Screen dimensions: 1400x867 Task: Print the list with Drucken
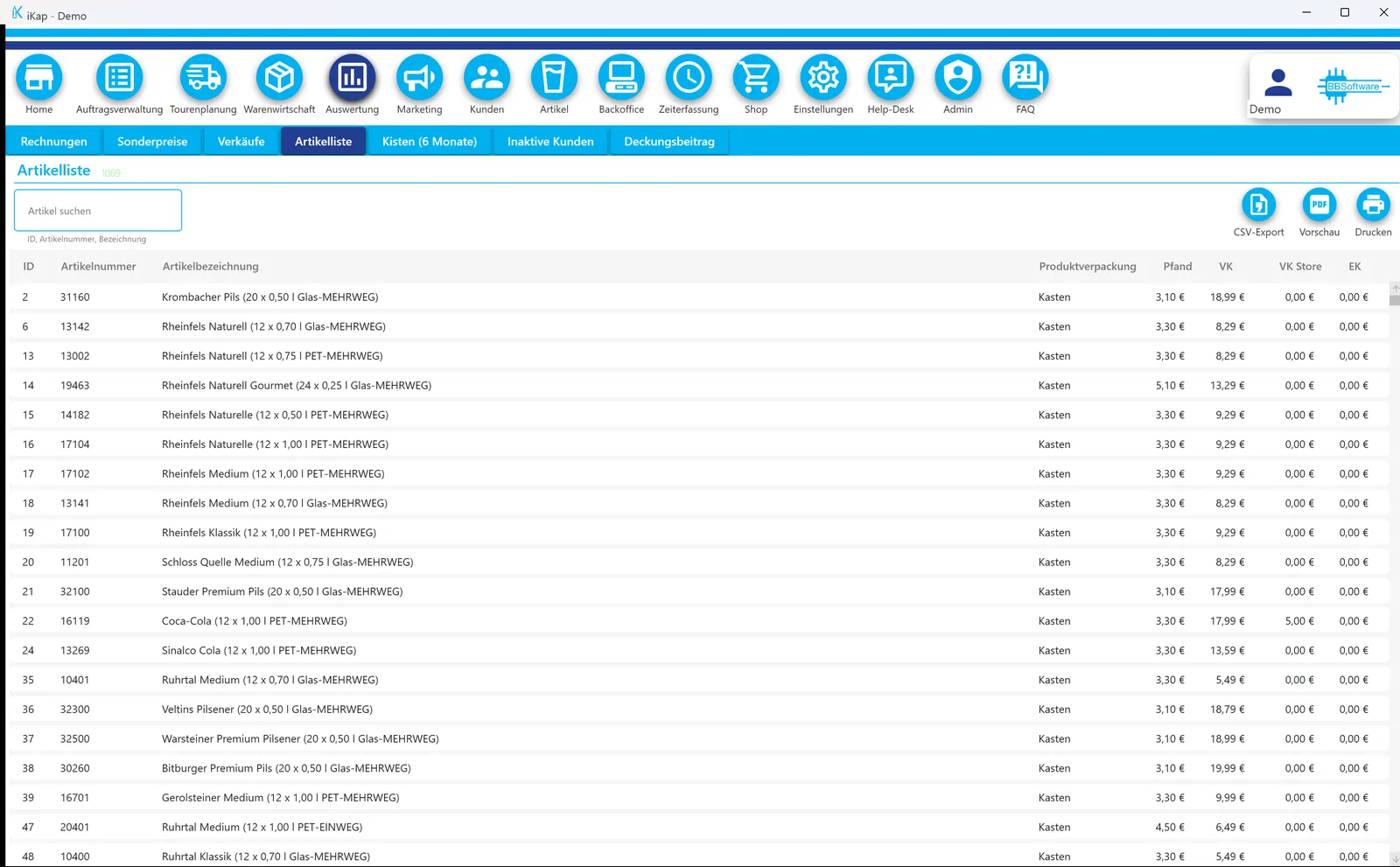click(1373, 205)
